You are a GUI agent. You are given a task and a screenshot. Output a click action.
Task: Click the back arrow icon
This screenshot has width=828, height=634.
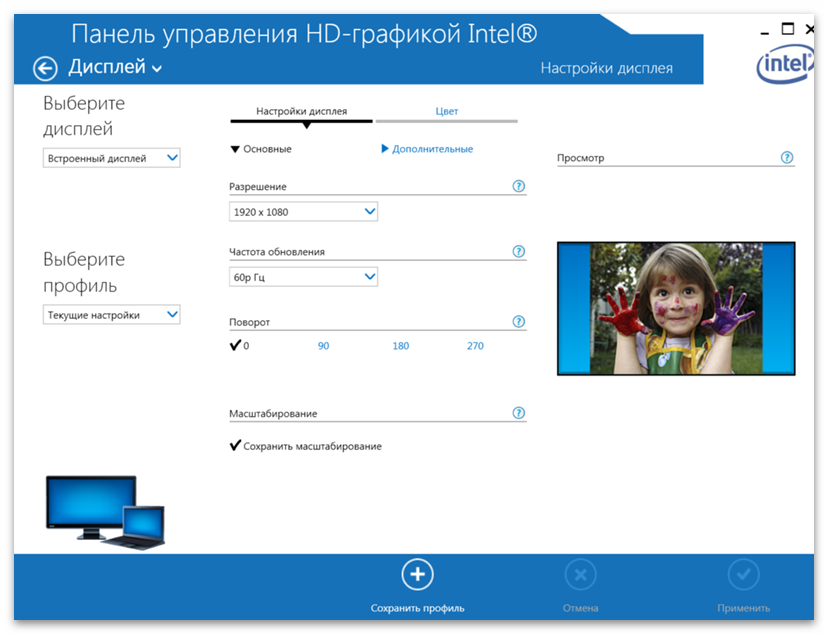coord(45,68)
